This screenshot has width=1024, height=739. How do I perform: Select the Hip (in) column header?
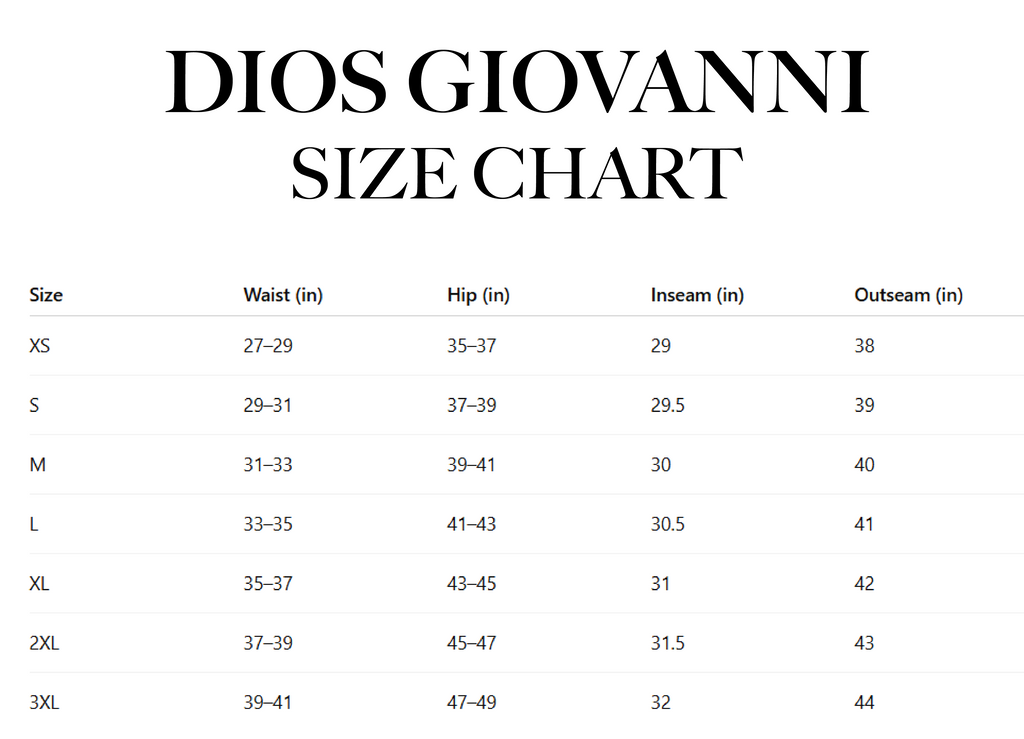[478, 295]
